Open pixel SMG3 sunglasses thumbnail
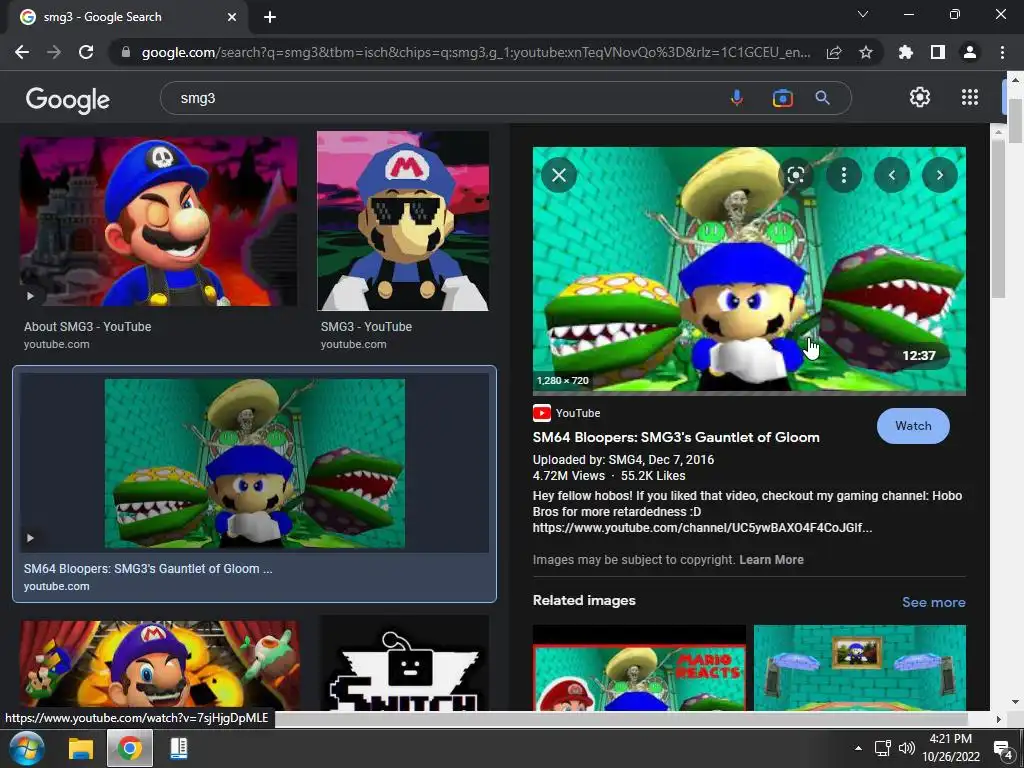Viewport: 1024px width, 768px height. pos(403,221)
